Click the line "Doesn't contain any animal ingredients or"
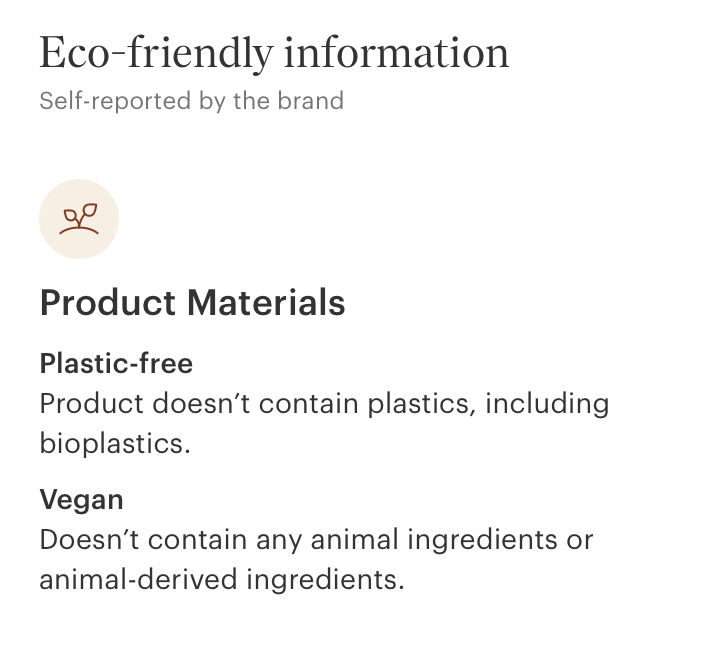Viewport: 722px width, 650px height. coord(316,540)
